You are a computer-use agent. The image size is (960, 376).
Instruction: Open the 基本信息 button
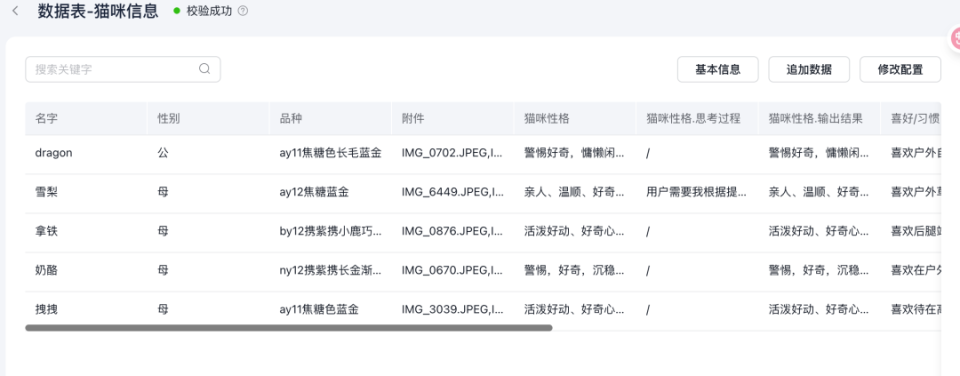point(718,69)
